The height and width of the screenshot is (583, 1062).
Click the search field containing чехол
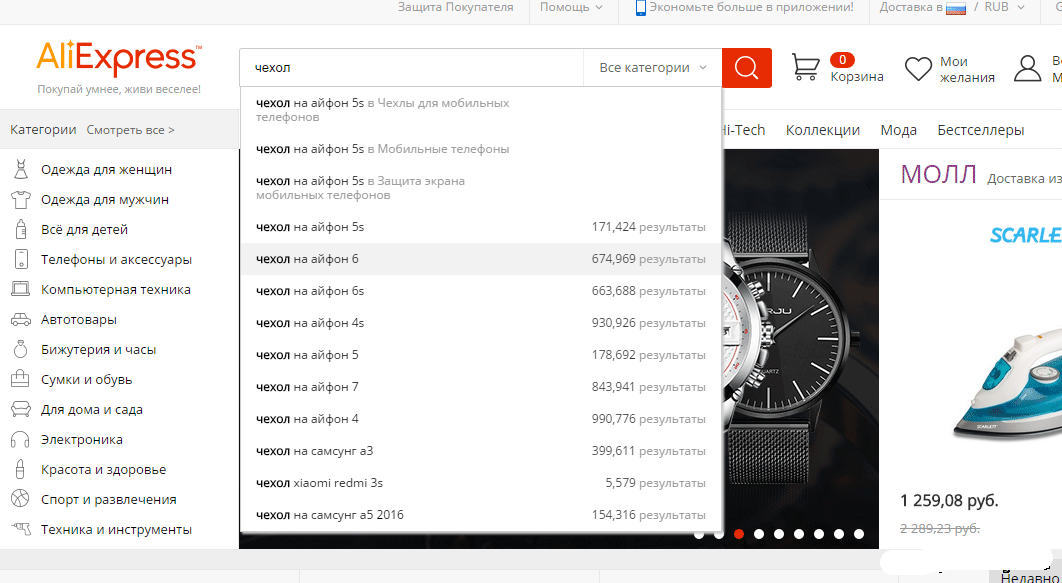[412, 68]
